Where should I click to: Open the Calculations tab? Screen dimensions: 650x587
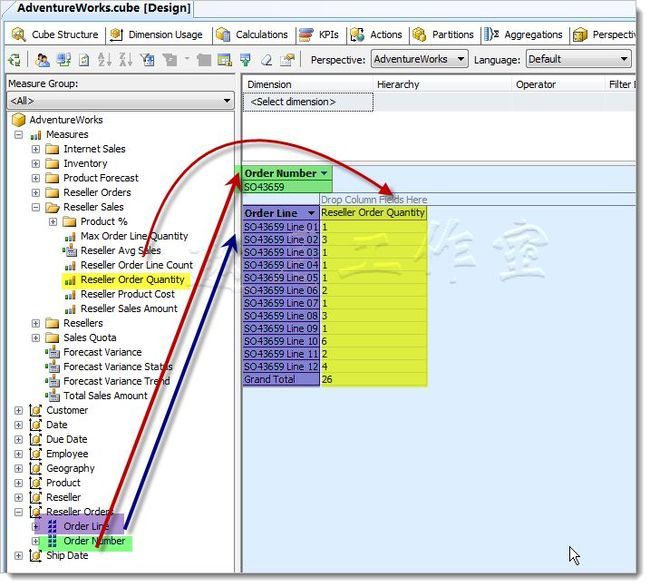(253, 35)
